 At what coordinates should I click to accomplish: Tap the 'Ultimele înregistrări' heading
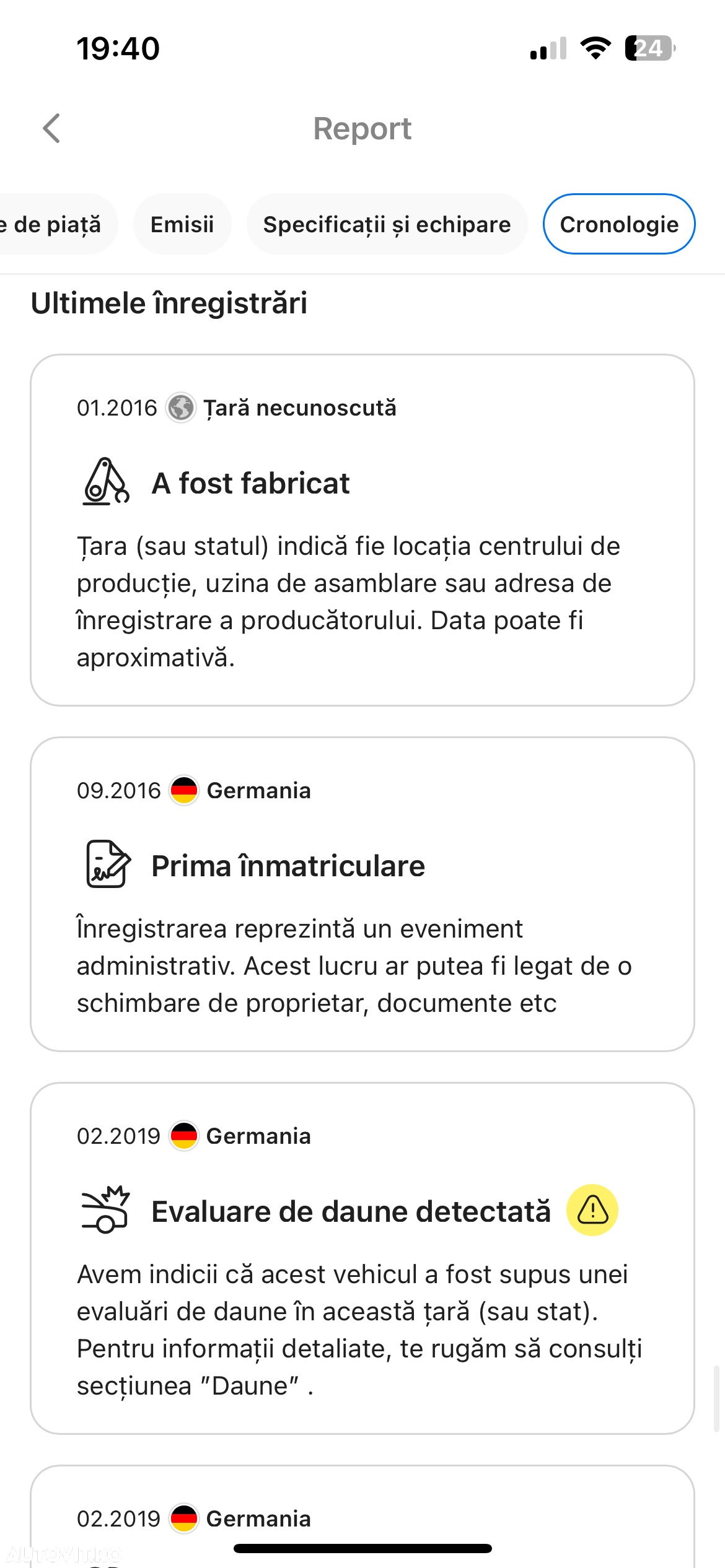tap(169, 303)
